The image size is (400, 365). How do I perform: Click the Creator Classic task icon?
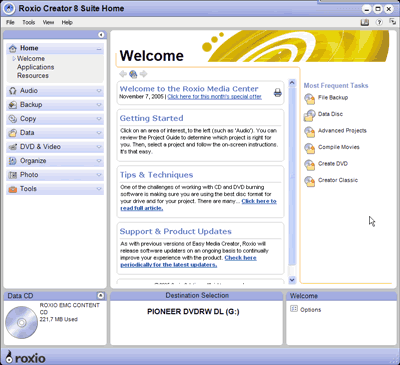(x=310, y=181)
